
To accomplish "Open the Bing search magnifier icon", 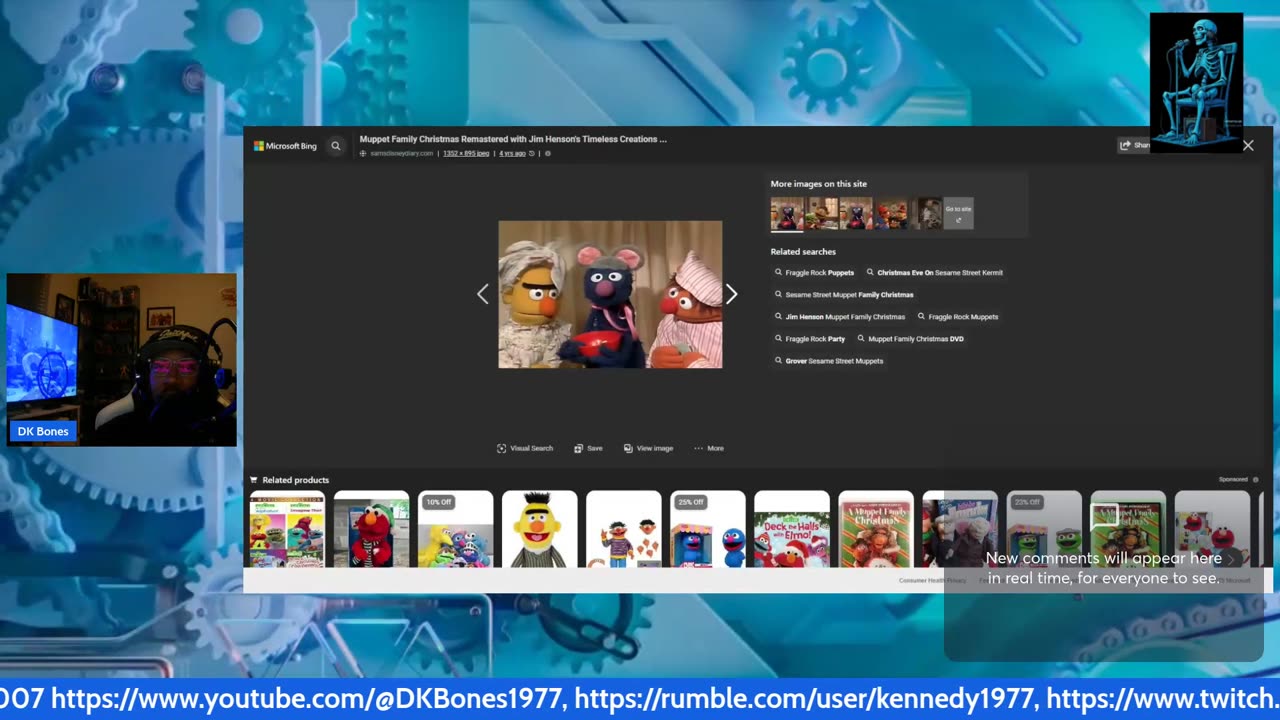I will 336,146.
